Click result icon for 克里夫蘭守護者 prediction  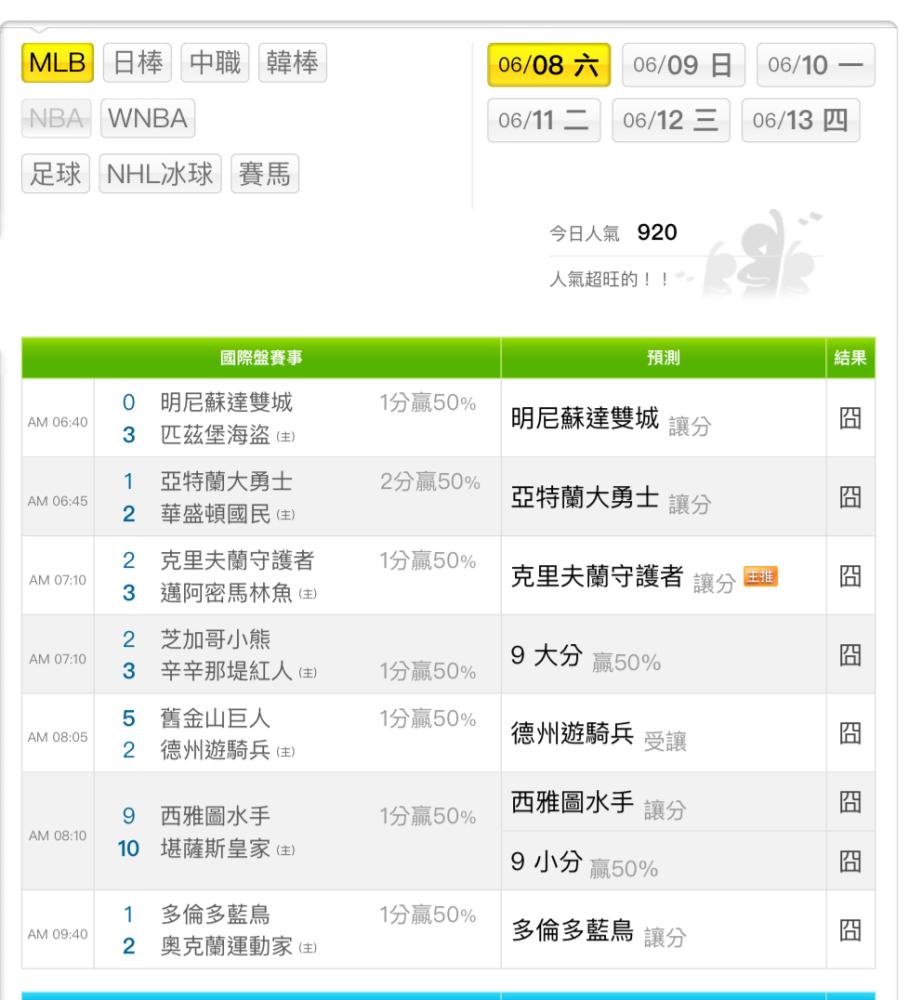[x=850, y=577]
